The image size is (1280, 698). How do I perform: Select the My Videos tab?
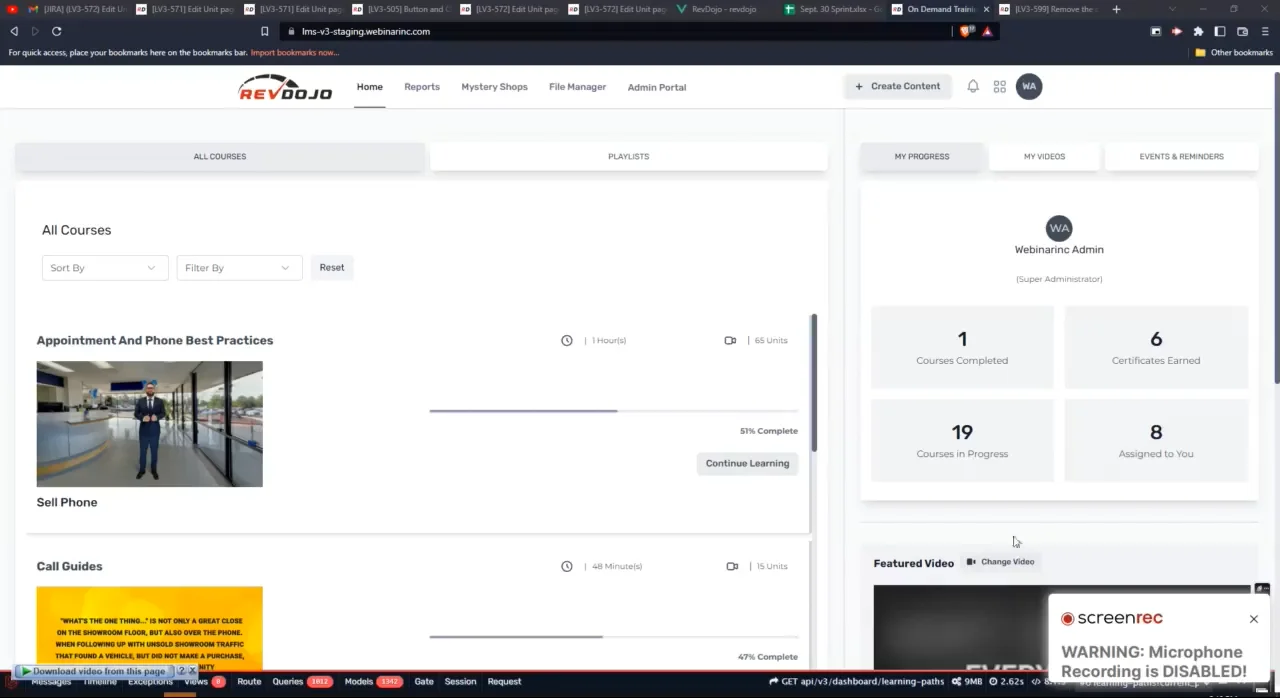click(1044, 156)
